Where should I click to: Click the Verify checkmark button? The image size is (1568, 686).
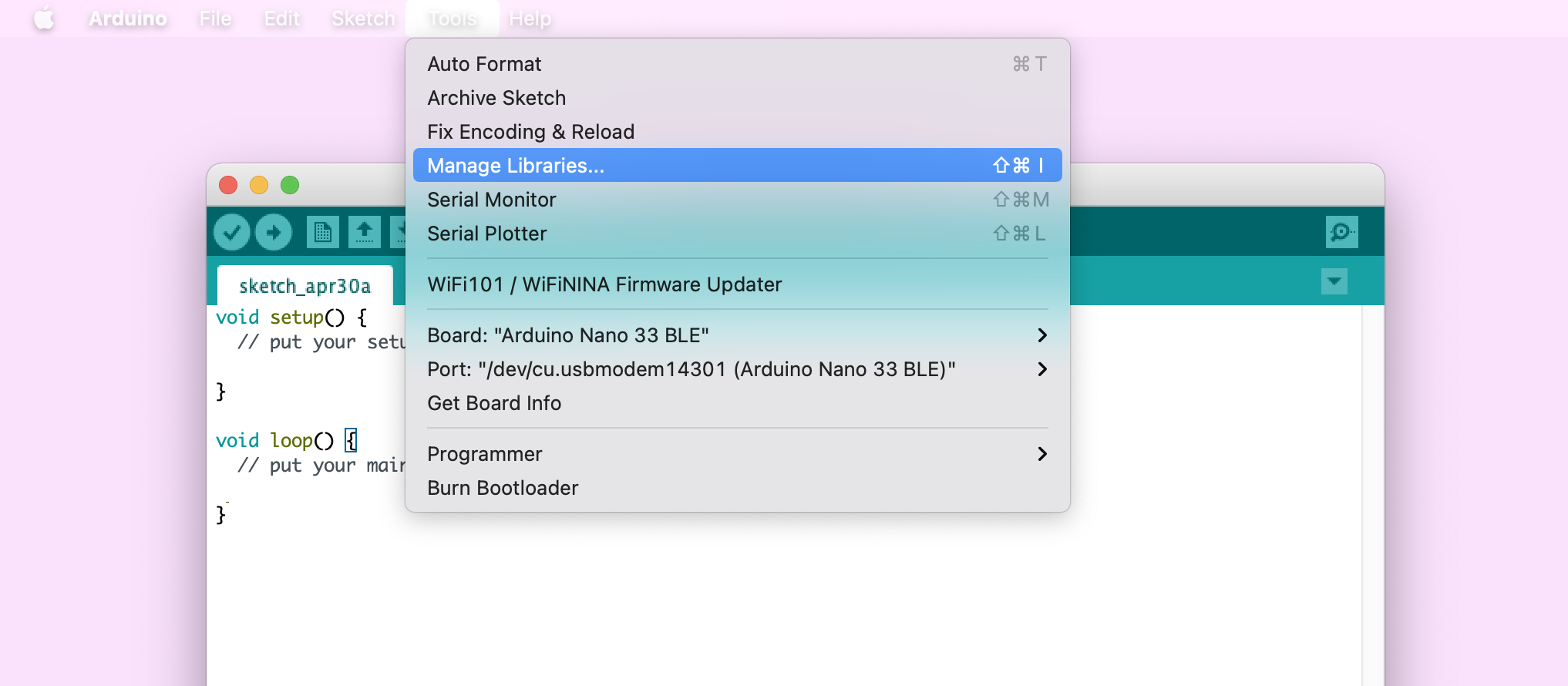(231, 232)
